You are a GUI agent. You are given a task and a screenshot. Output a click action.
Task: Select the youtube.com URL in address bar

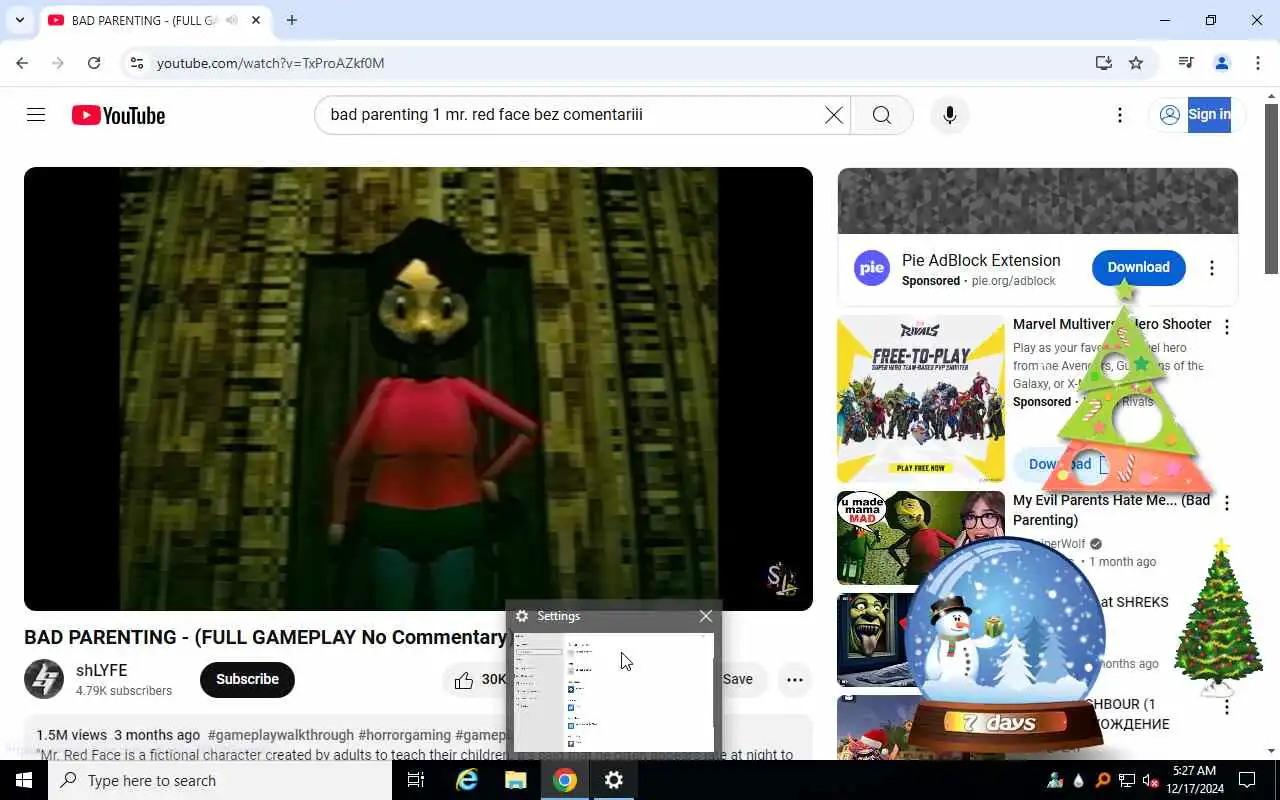pos(270,63)
